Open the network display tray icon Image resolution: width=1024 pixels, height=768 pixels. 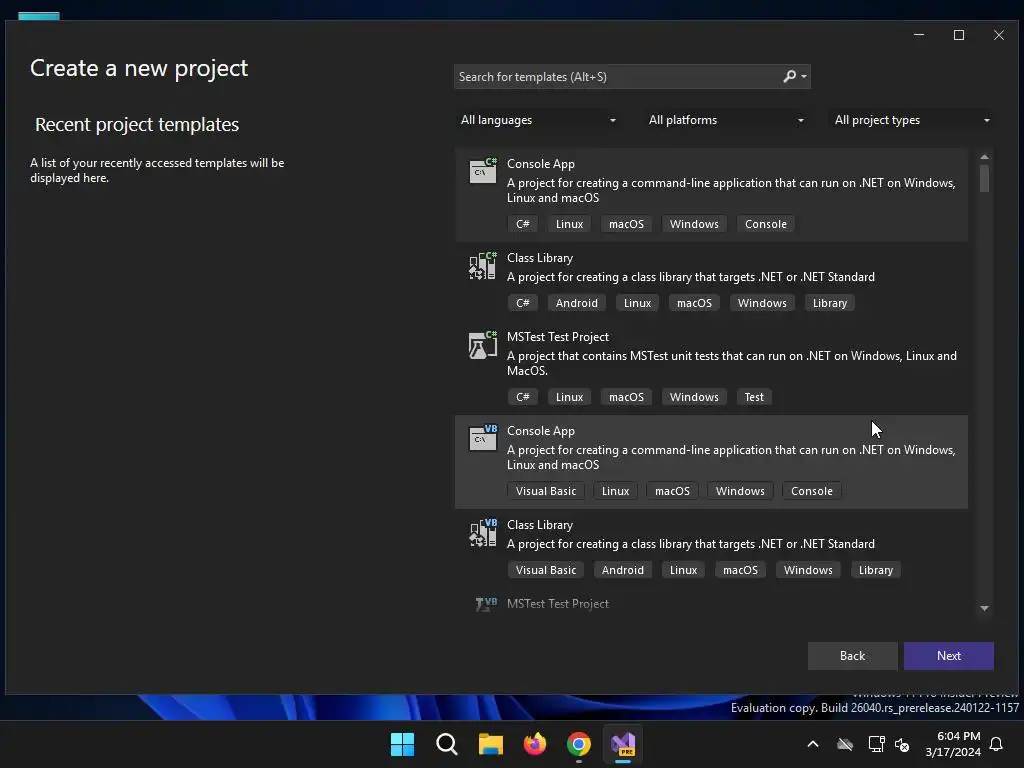coord(876,744)
